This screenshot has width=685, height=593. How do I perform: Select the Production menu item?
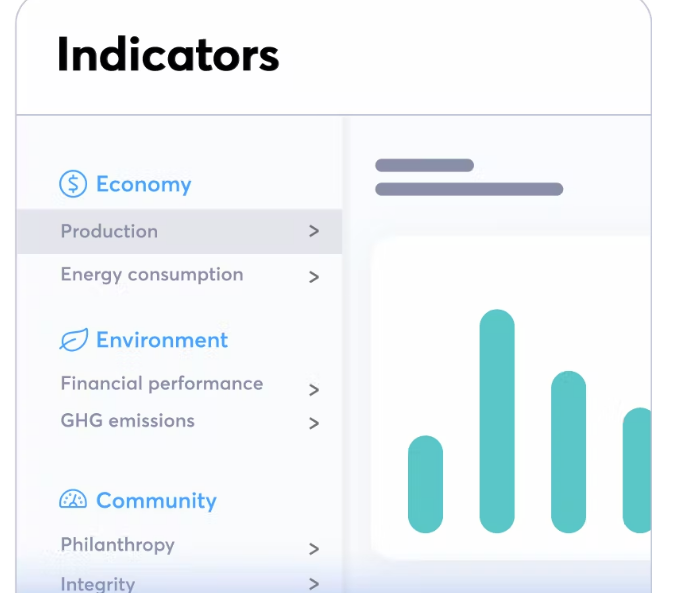179,231
